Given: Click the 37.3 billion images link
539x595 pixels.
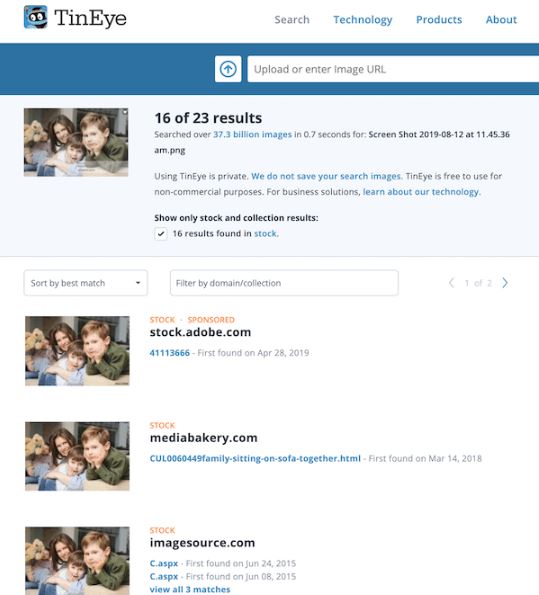Looking at the screenshot, I should (252, 134).
